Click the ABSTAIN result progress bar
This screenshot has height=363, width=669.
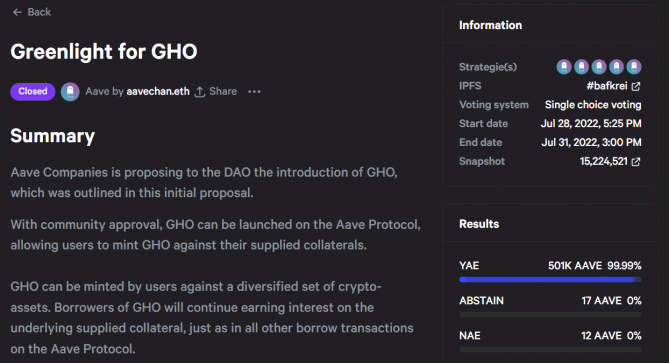click(x=550, y=315)
